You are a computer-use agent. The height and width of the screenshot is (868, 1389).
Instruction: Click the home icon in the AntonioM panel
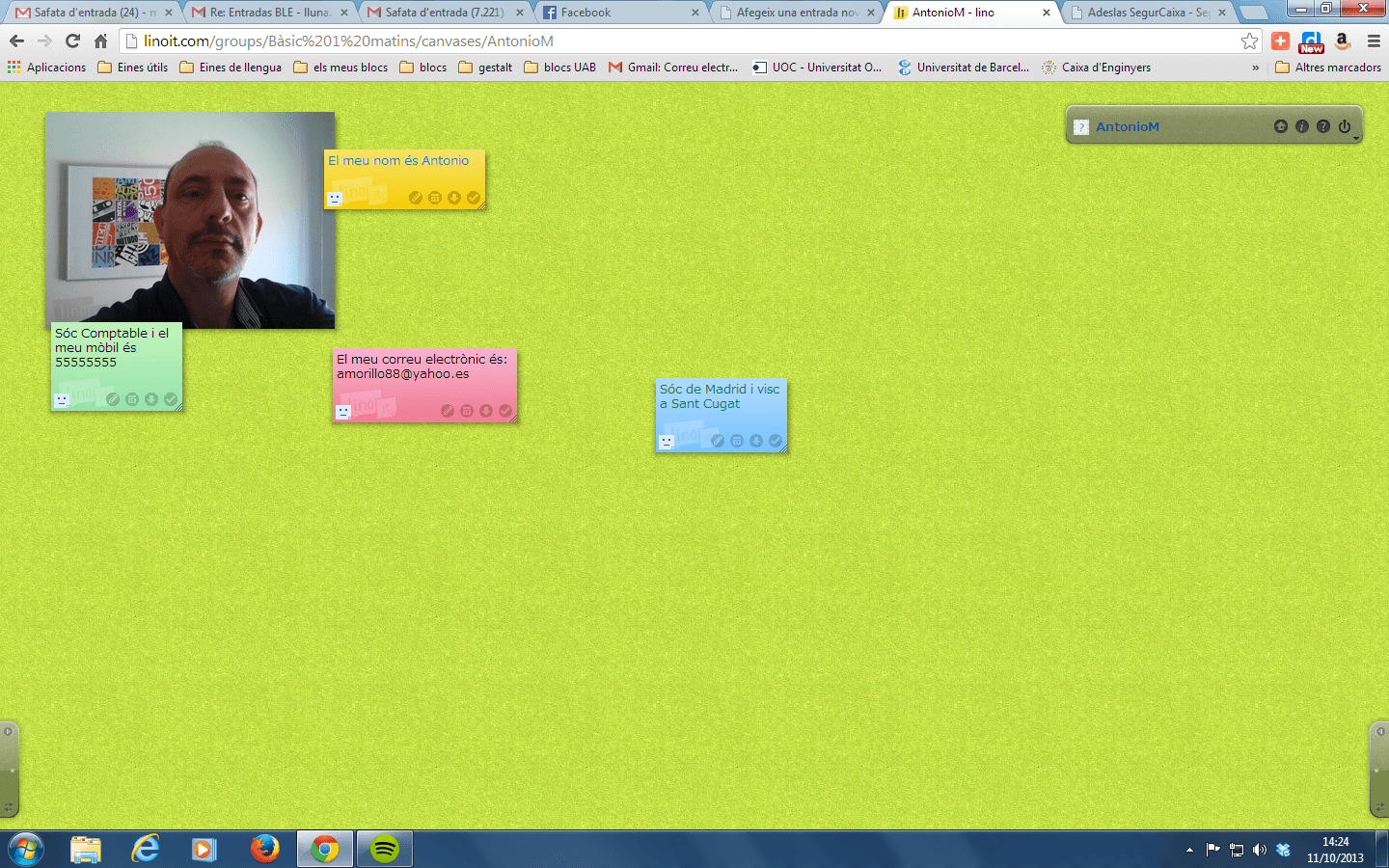coord(1280,126)
